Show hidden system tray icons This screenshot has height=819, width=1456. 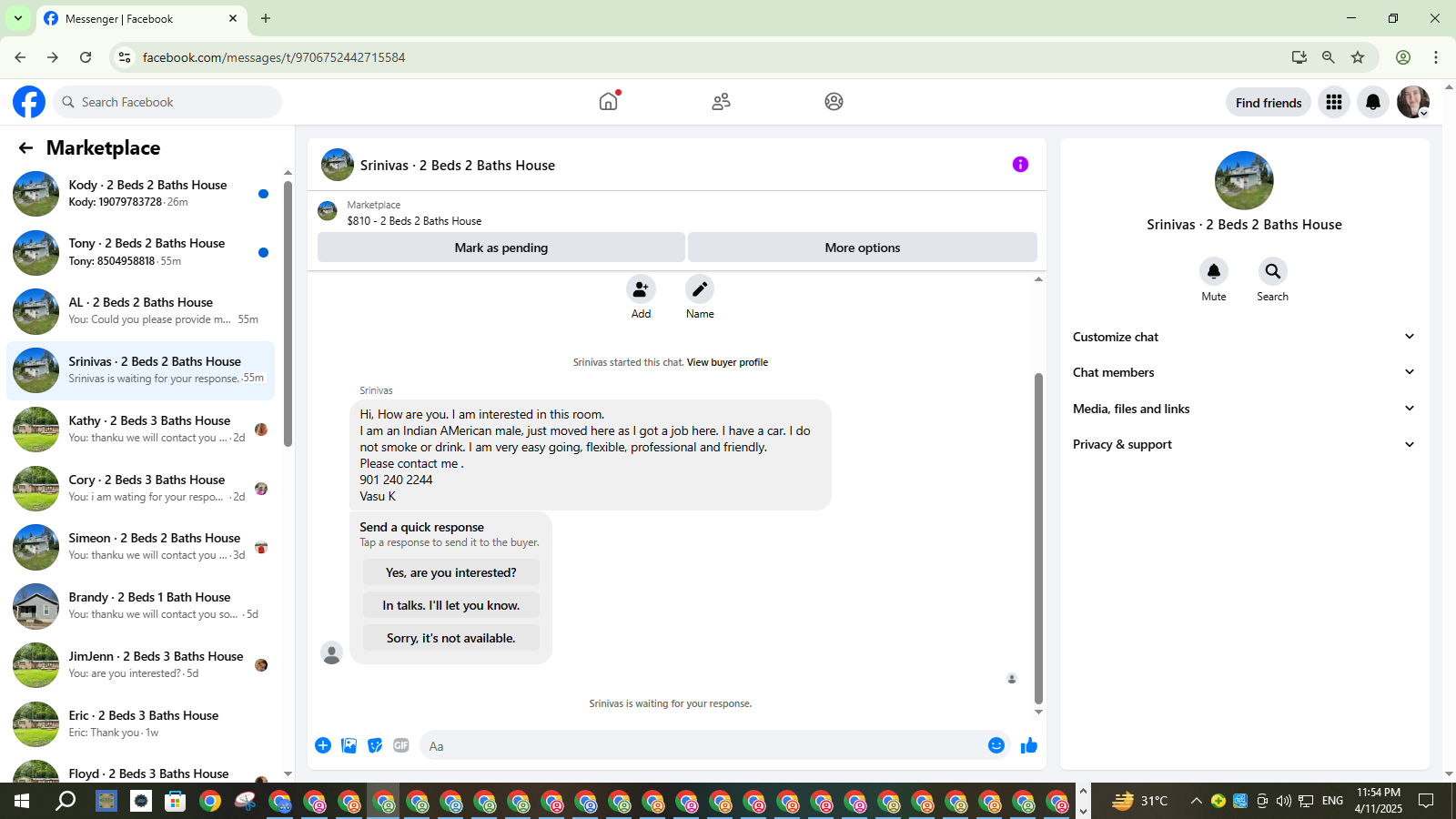(1196, 801)
